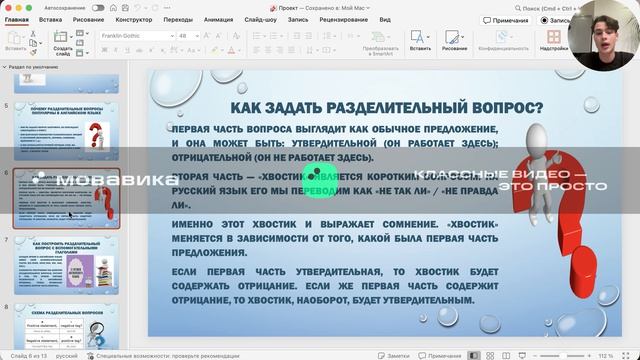This screenshot has width=640, height=360.
Task: Click the Convert to SmartArt icon
Action: click(x=378, y=37)
